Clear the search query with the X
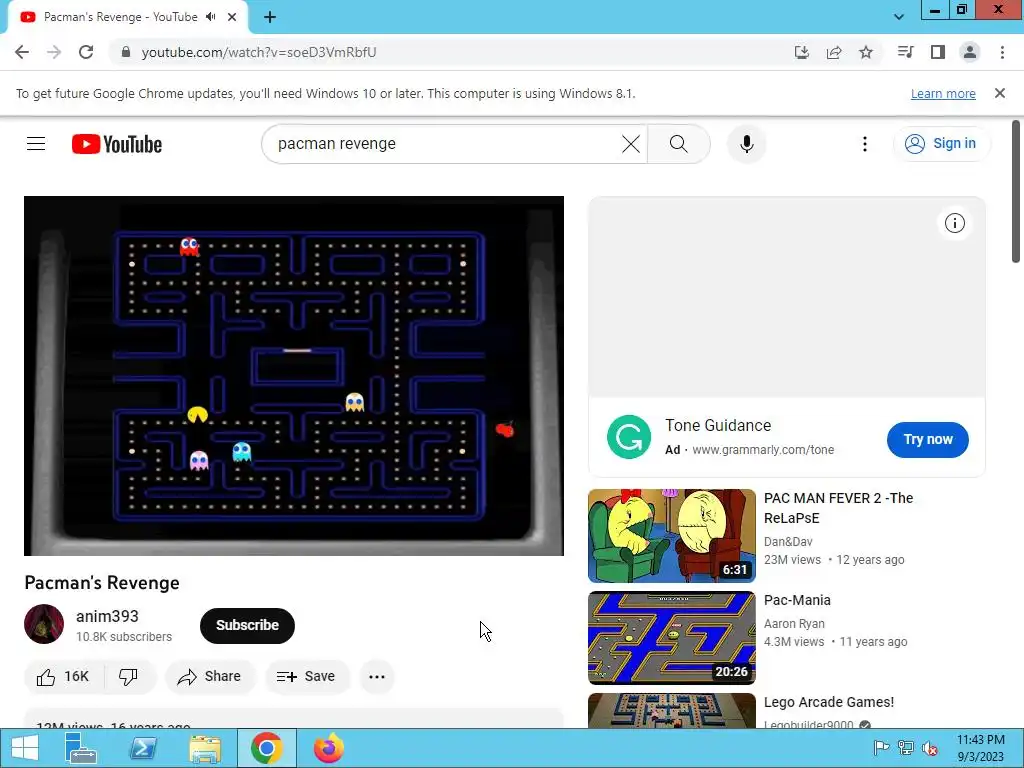Image resolution: width=1024 pixels, height=768 pixels. 631,144
